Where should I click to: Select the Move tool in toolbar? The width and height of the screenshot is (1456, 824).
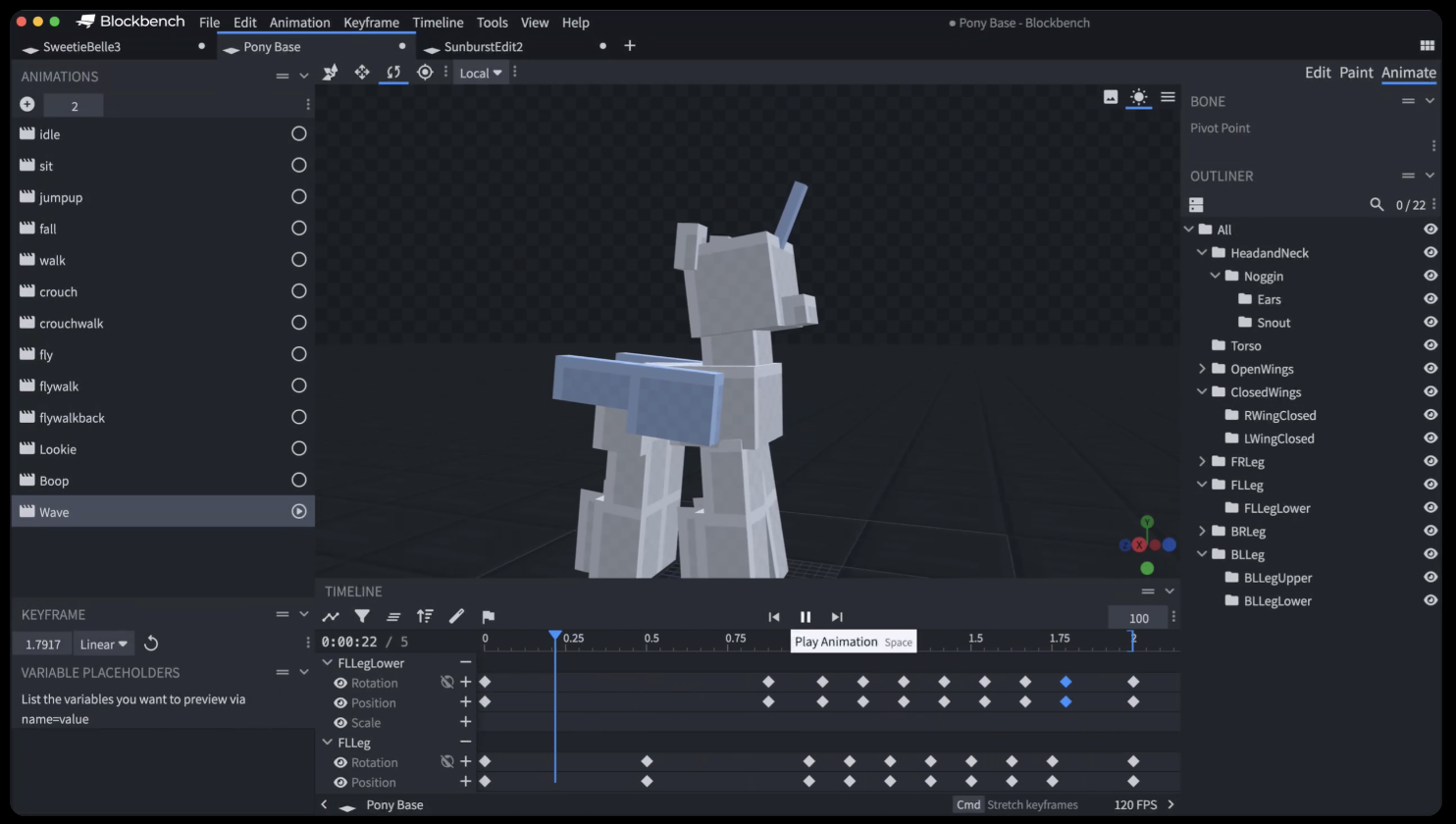tap(362, 72)
